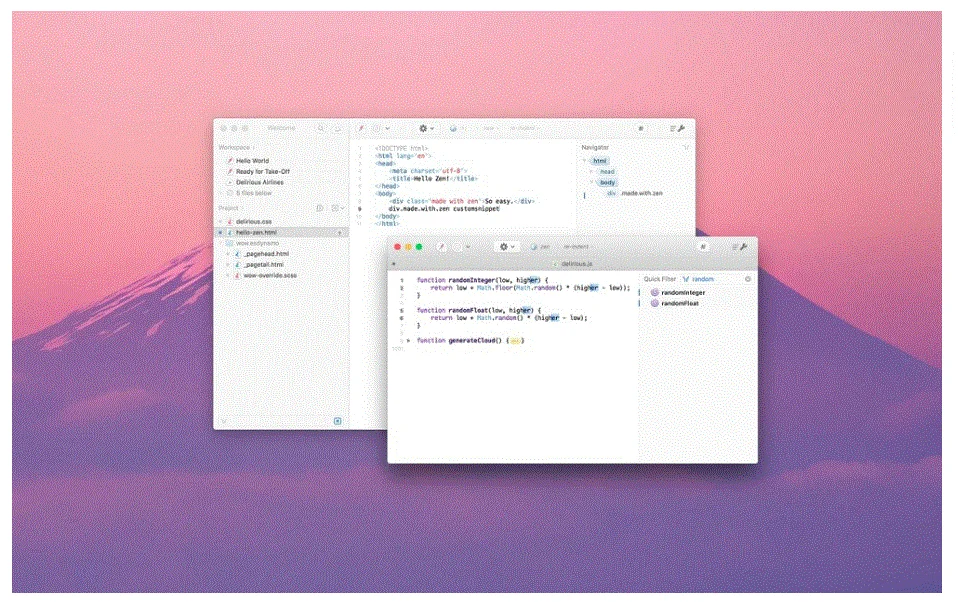Click the pin icon left of delirious.js tab
This screenshot has width=958, height=603.
pos(393,264)
